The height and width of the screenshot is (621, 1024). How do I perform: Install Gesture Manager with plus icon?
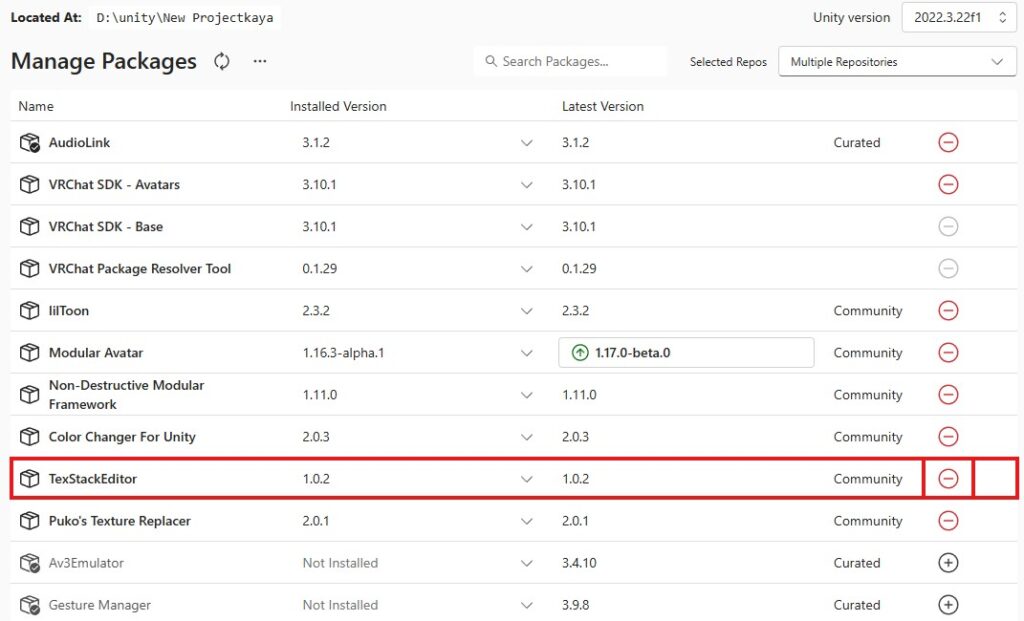click(948, 605)
